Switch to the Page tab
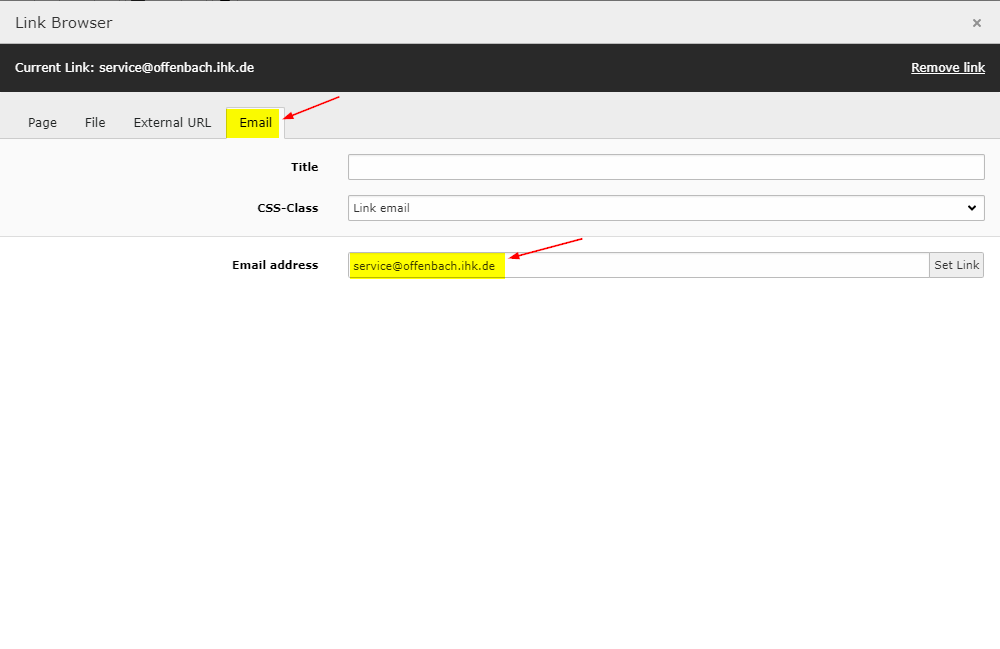 [x=42, y=123]
